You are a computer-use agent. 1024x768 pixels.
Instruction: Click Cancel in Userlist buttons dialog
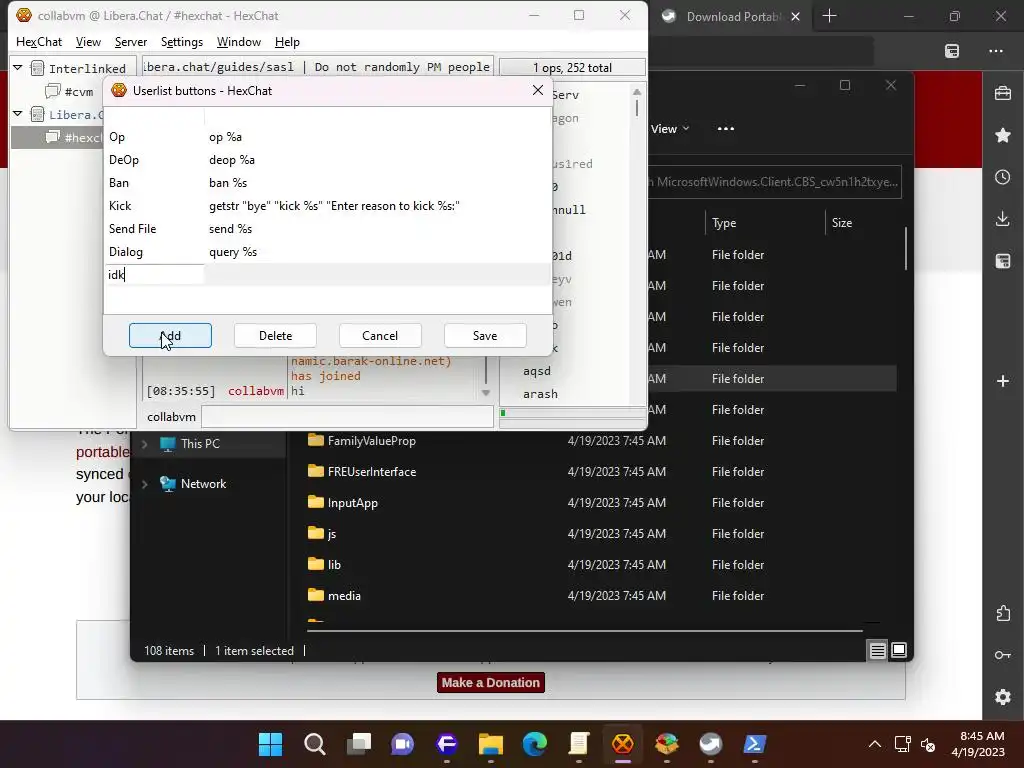tap(380, 336)
